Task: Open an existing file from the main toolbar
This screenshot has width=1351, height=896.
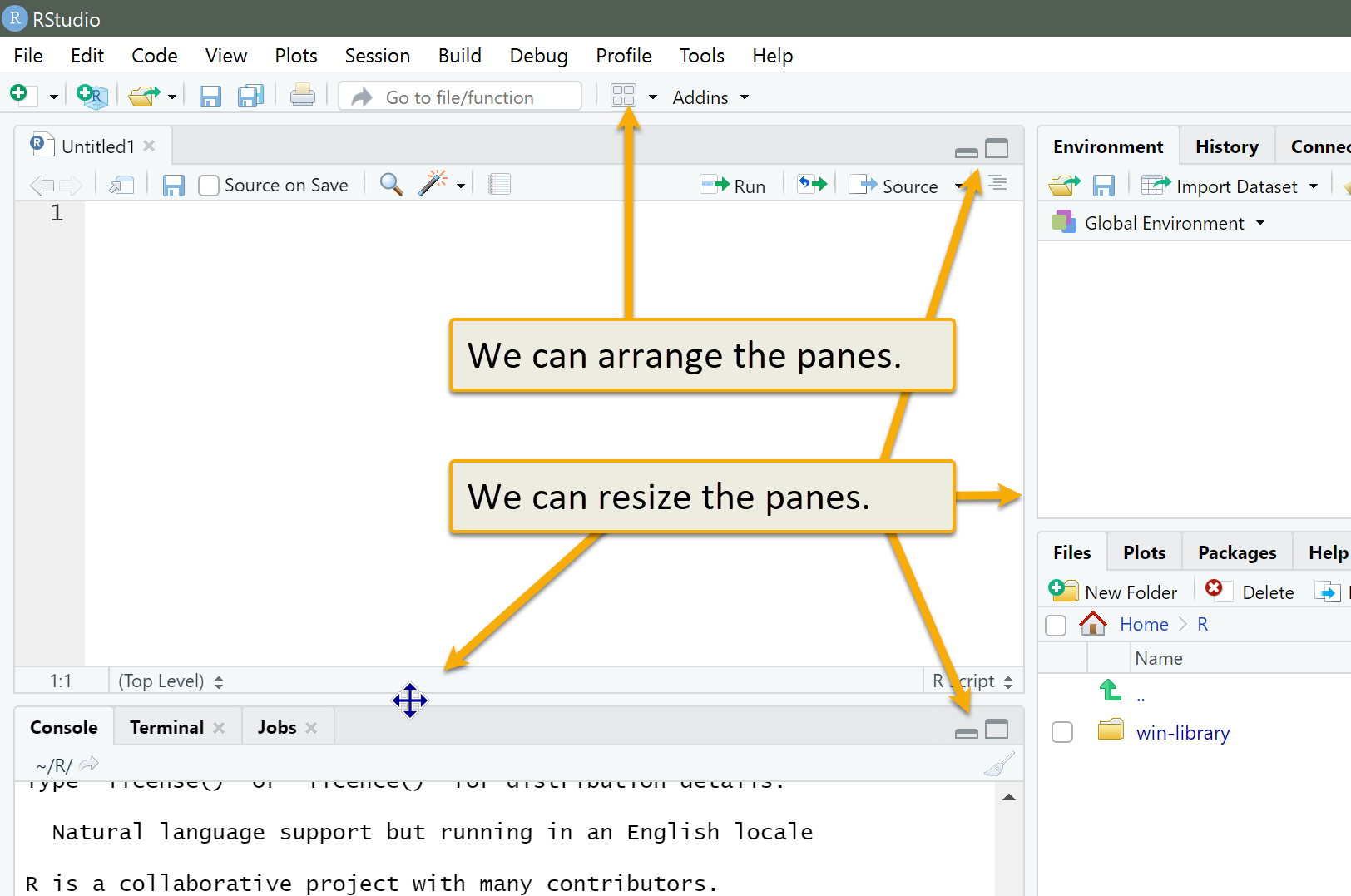Action: click(145, 97)
